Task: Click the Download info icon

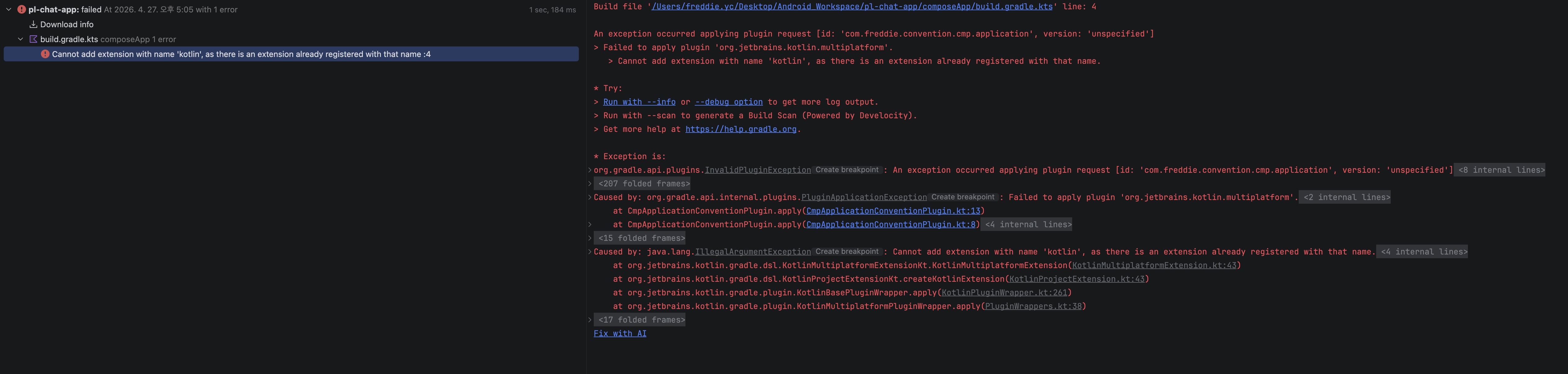Action: (33, 24)
